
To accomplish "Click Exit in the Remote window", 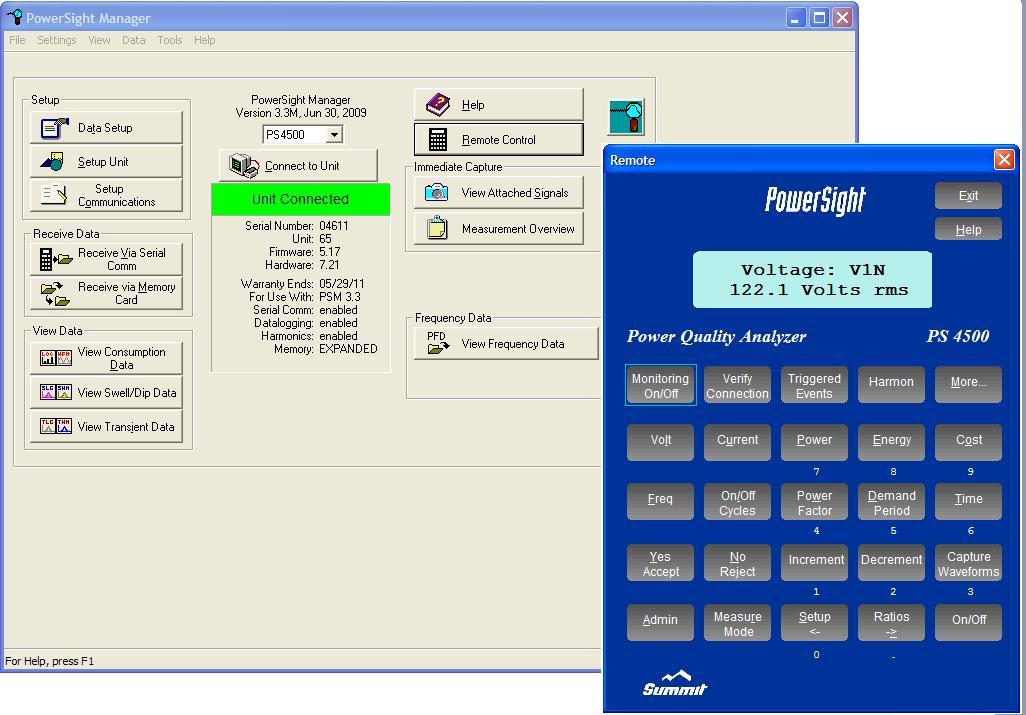I will [x=968, y=196].
